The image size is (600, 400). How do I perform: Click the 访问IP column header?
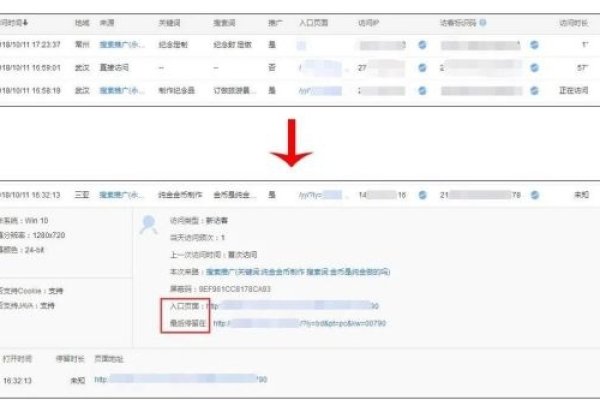click(369, 23)
